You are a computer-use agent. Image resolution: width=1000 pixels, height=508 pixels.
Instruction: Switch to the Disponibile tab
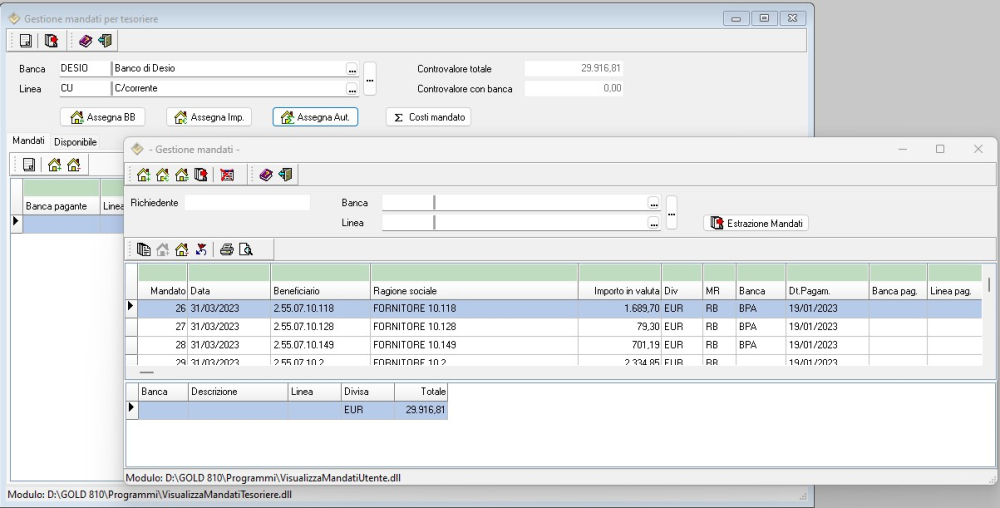pos(75,143)
